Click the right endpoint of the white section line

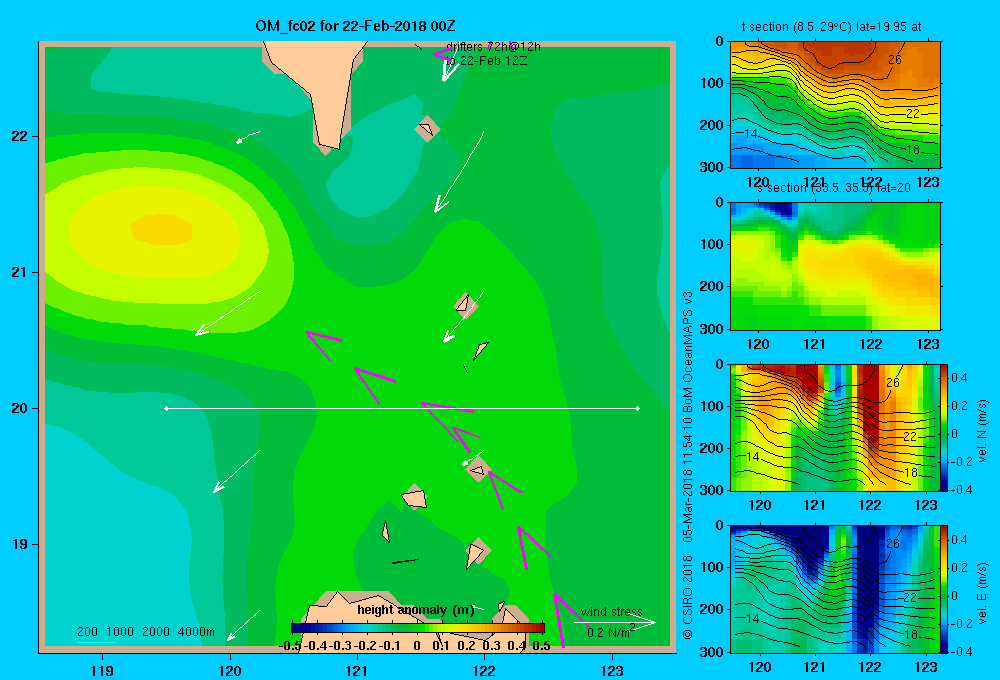[638, 408]
